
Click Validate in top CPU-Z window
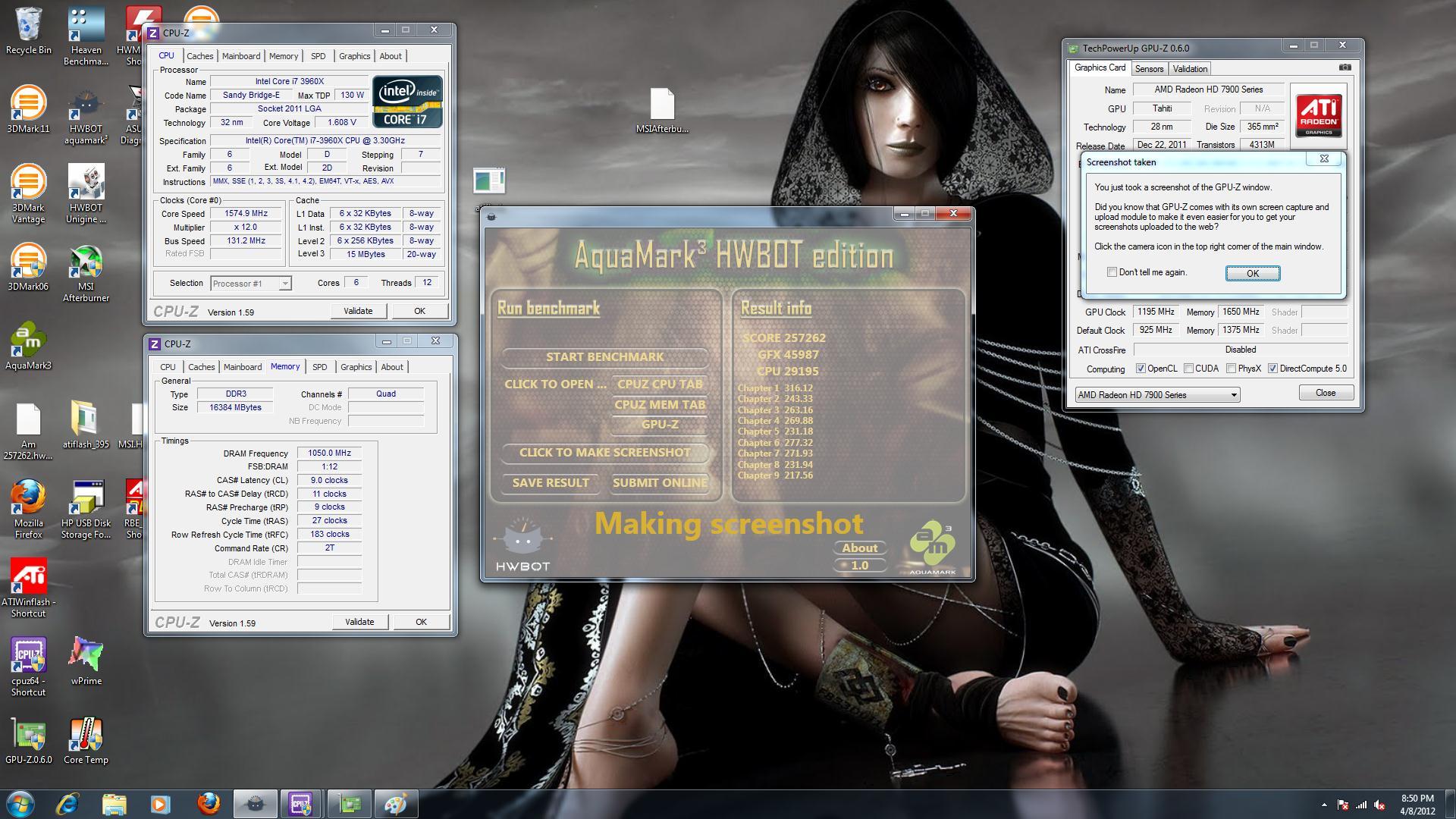click(358, 311)
